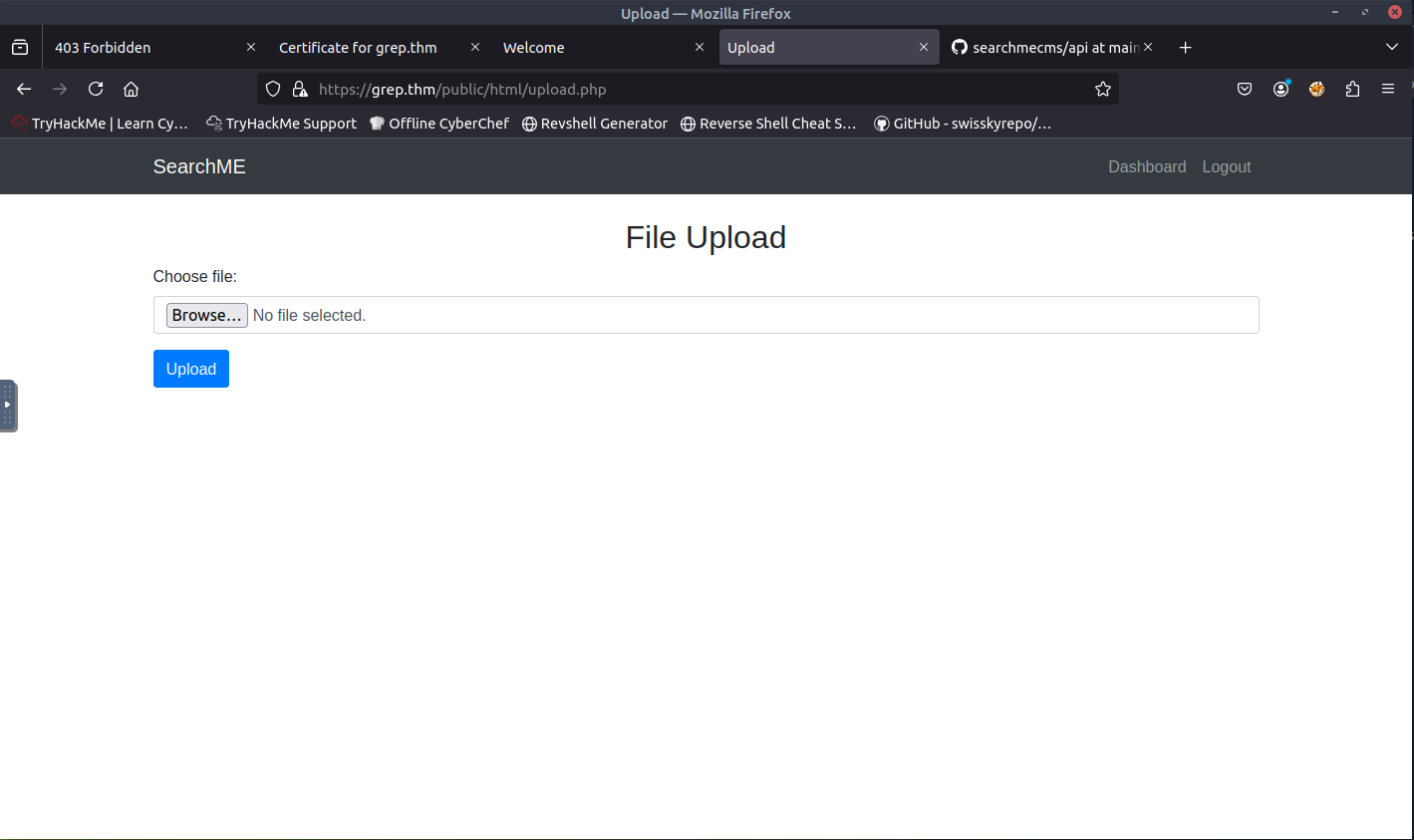Switch to the Certificate for grep.thm tab

tap(359, 48)
